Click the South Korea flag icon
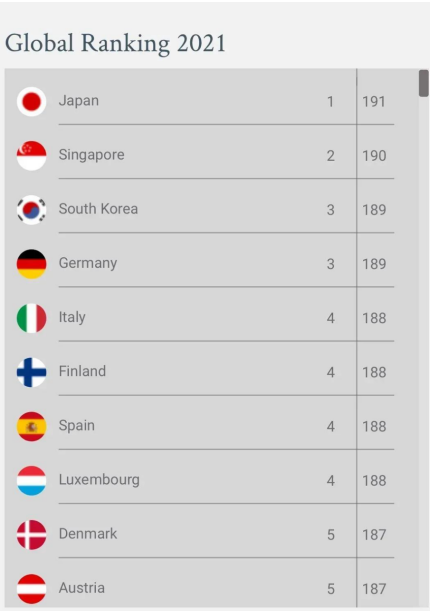 (31, 210)
